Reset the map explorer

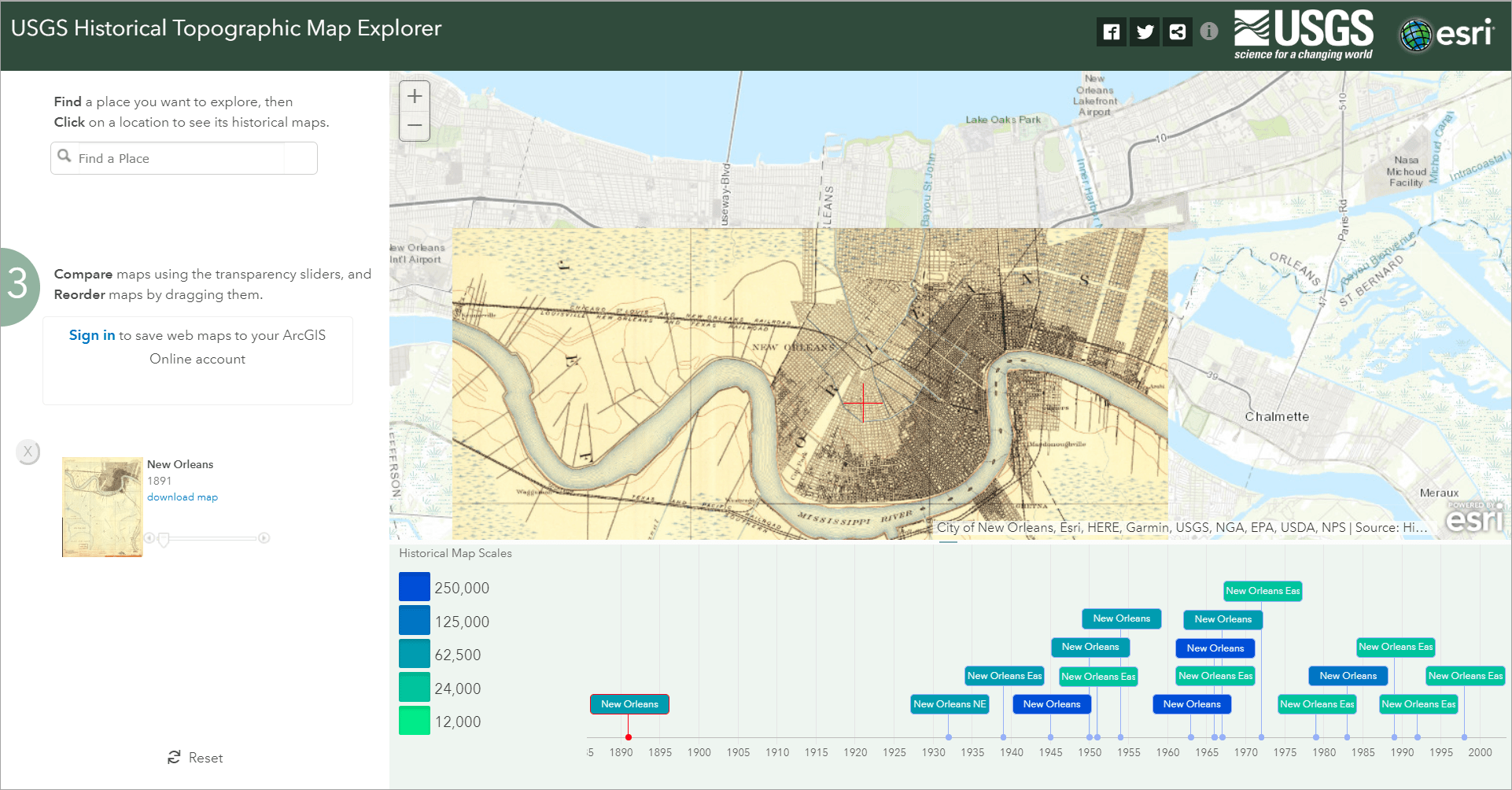click(194, 757)
